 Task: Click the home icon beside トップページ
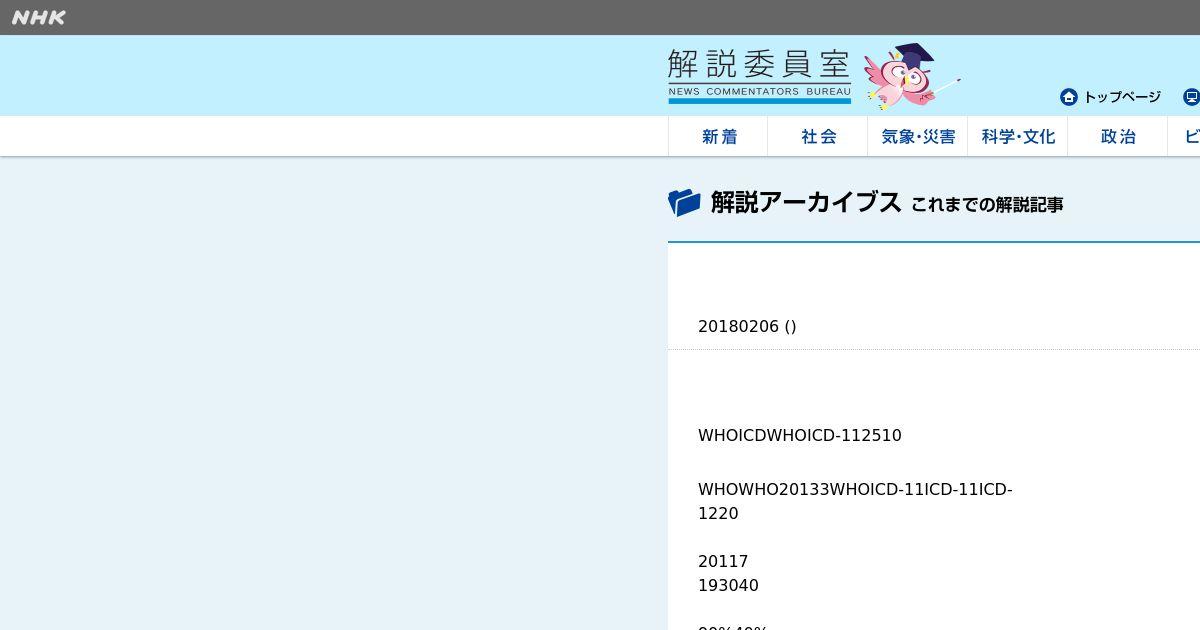tap(1069, 97)
